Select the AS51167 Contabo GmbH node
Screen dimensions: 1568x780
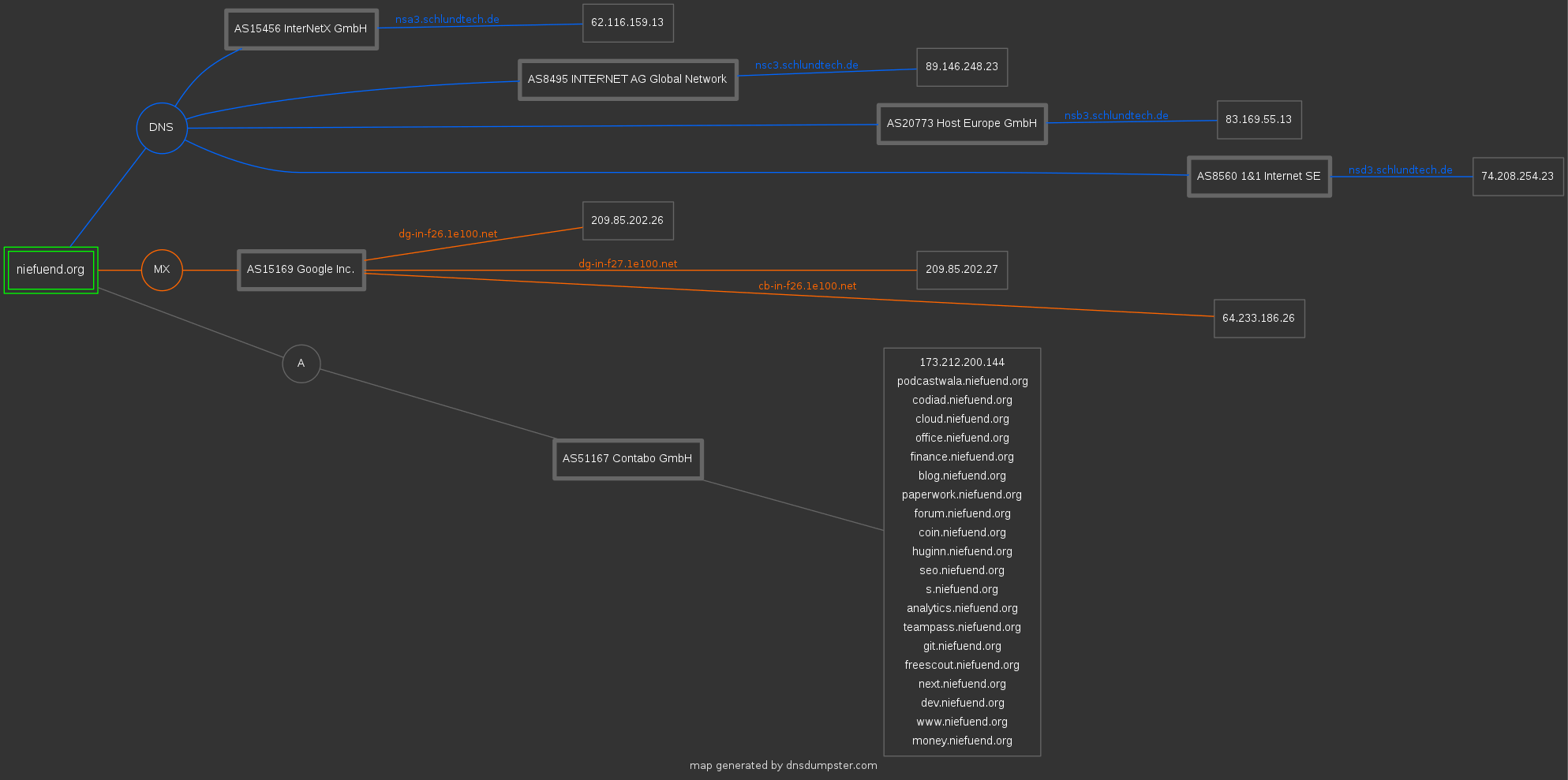coord(628,459)
